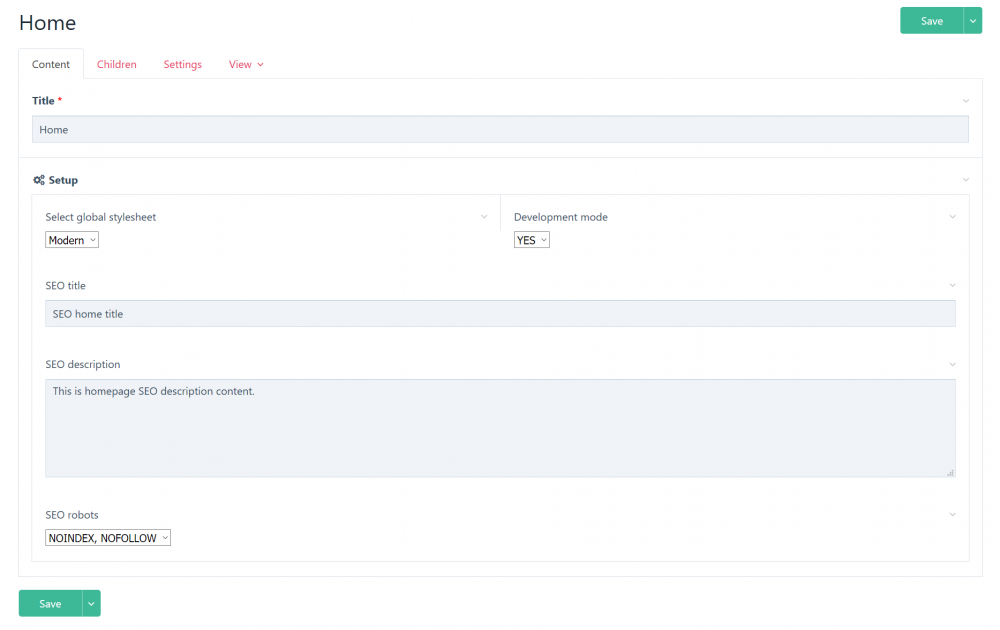Open the Save options arrow beside the Home heading
The height and width of the screenshot is (630, 1000).
tap(973, 21)
